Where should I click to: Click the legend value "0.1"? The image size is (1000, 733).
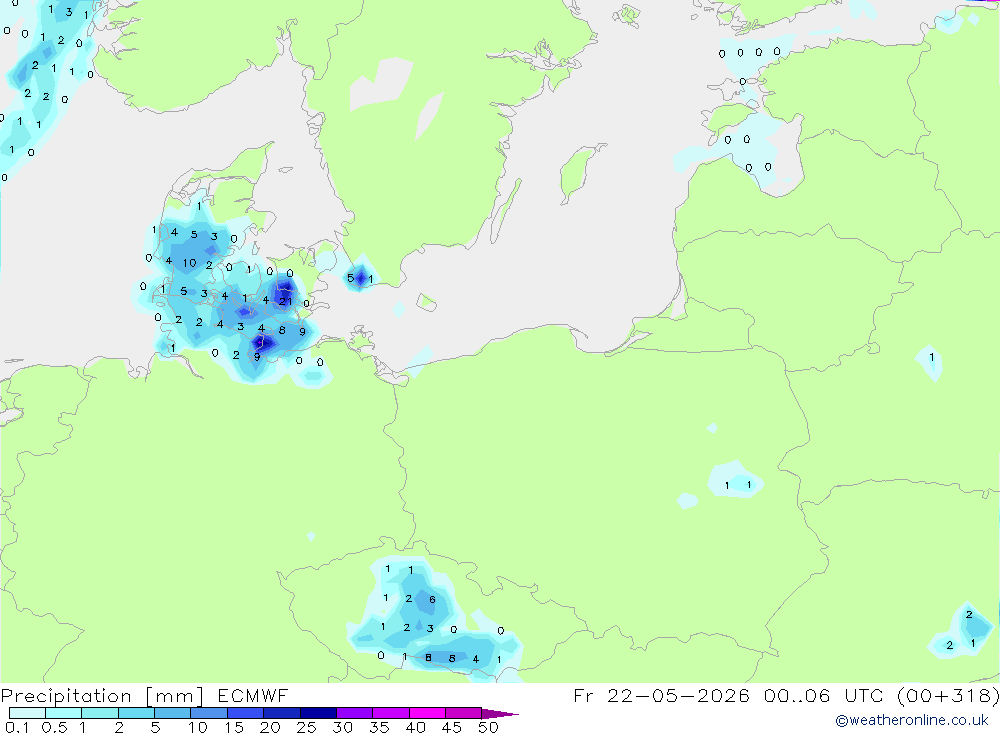pyautogui.click(x=17, y=727)
